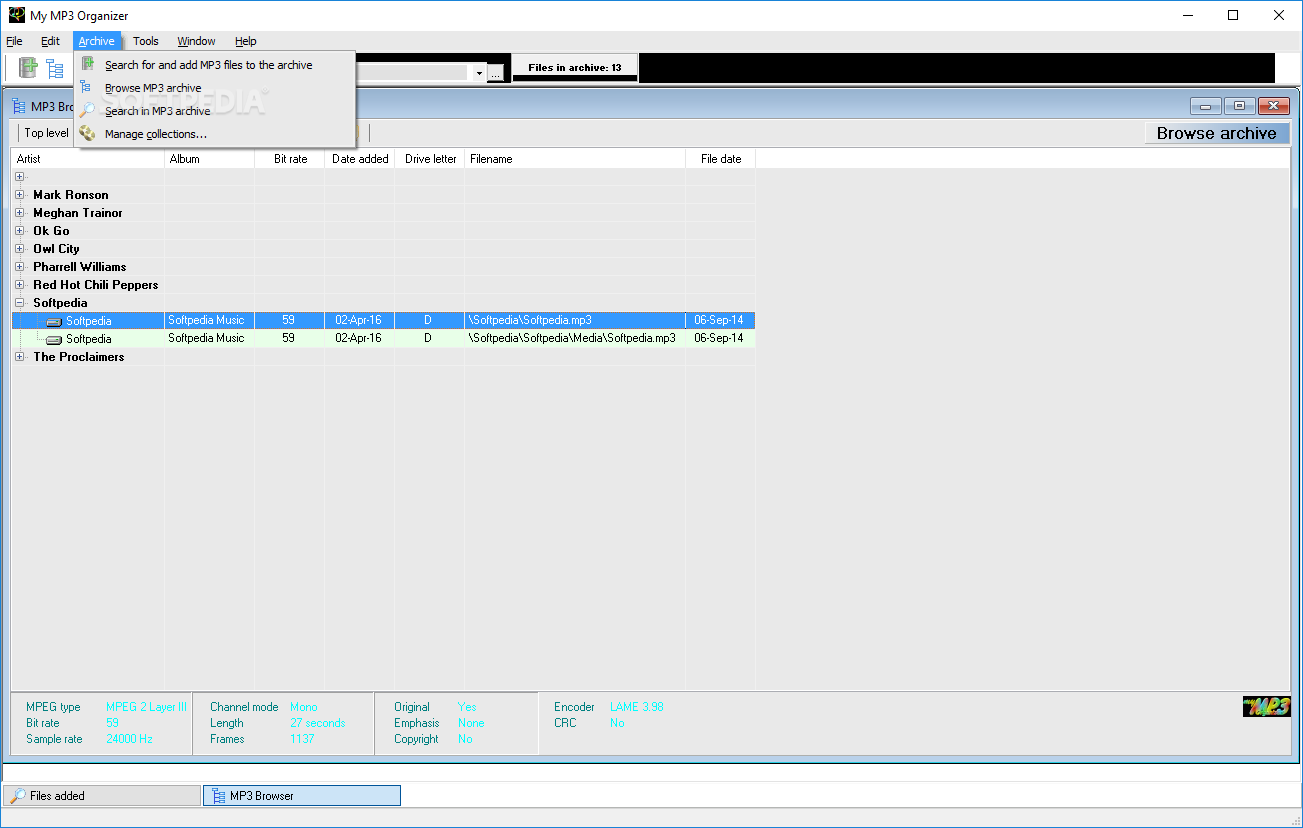The width and height of the screenshot is (1303, 828).
Task: Click the ellipsis browse button in toolbar
Action: [495, 73]
